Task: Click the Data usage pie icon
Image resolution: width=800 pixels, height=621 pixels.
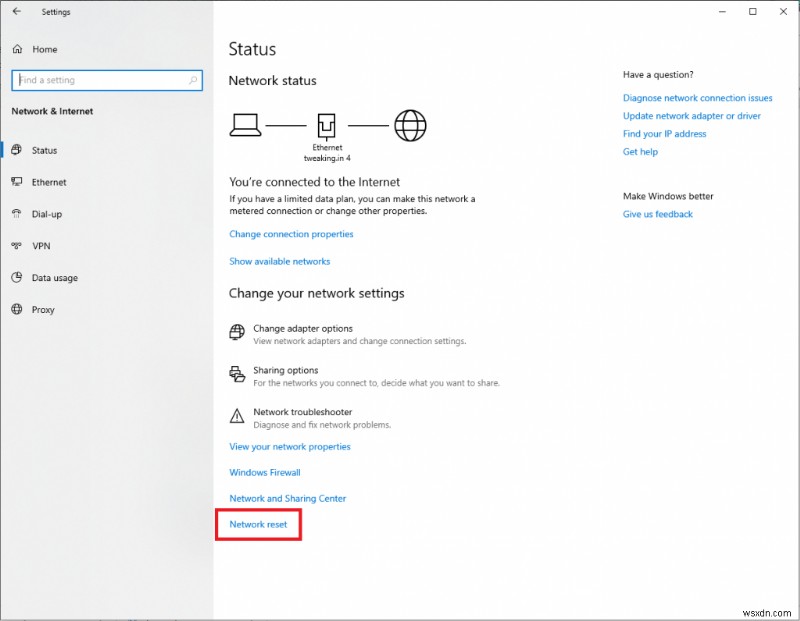Action: pos(17,277)
